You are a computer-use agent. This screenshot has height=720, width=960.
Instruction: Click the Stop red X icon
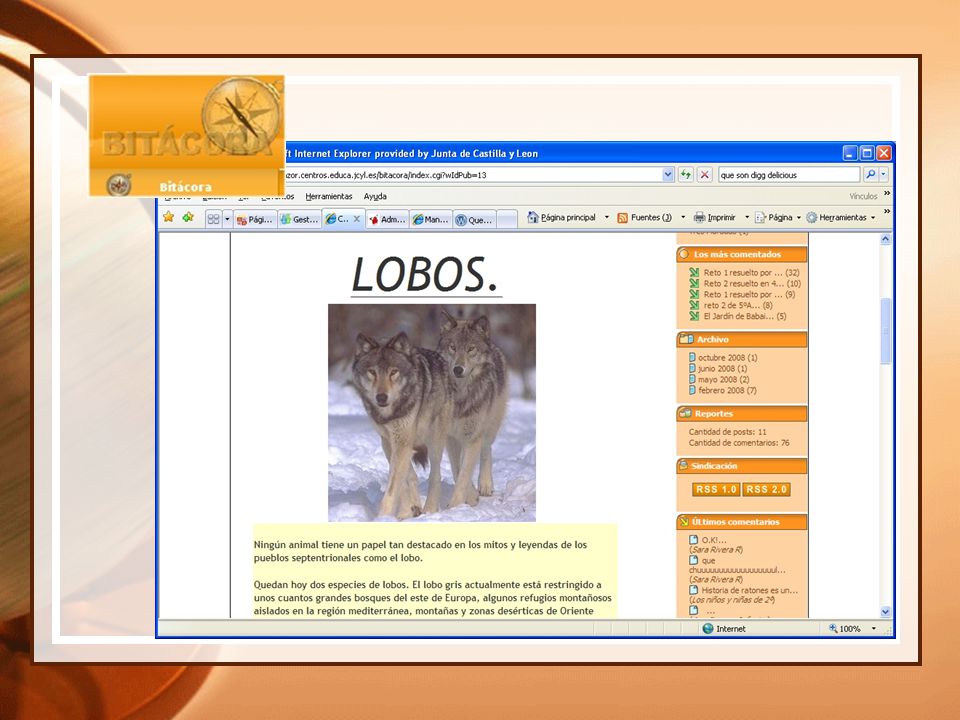click(x=705, y=175)
